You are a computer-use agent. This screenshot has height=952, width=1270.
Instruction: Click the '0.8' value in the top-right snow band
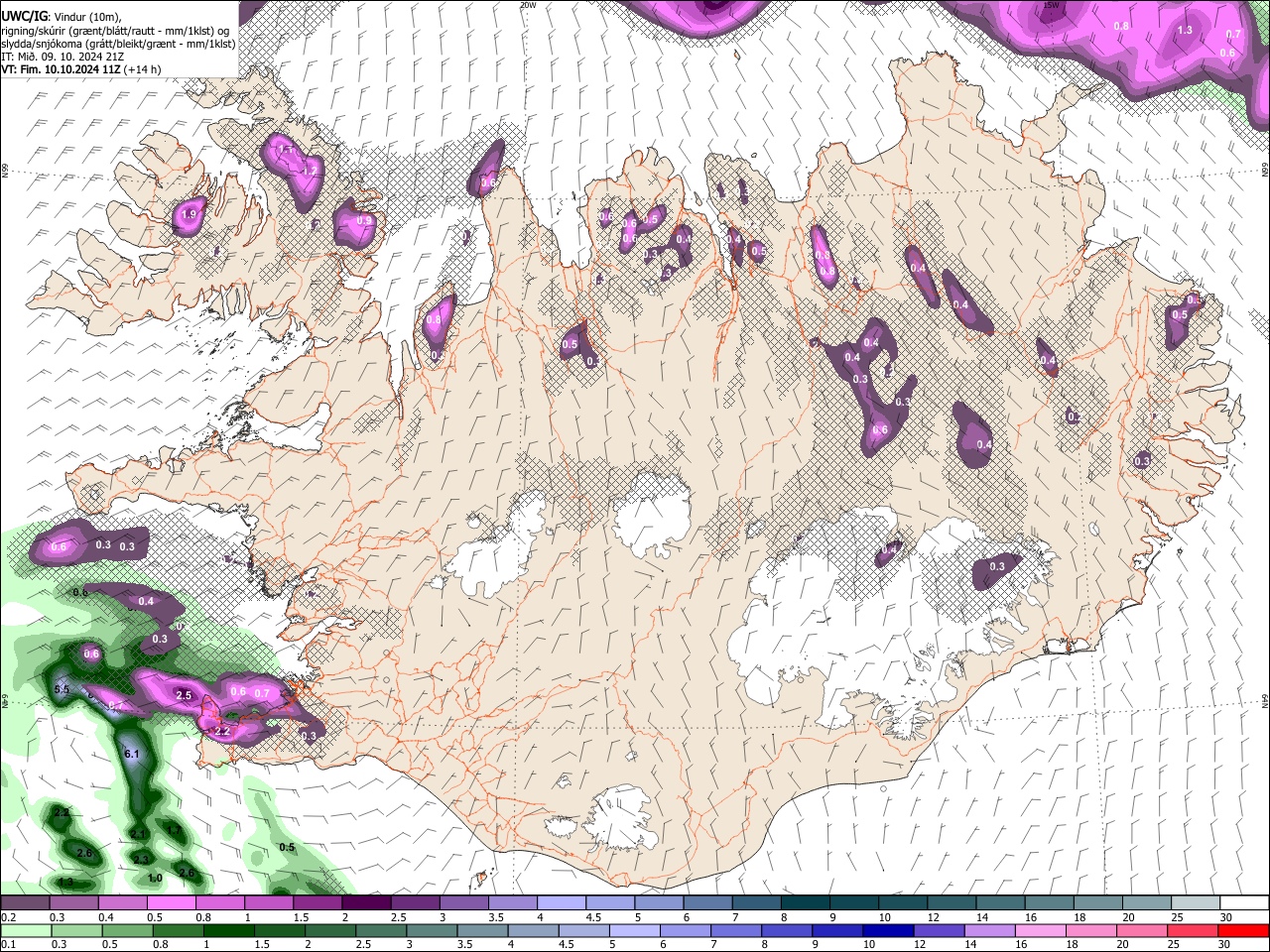(1122, 25)
